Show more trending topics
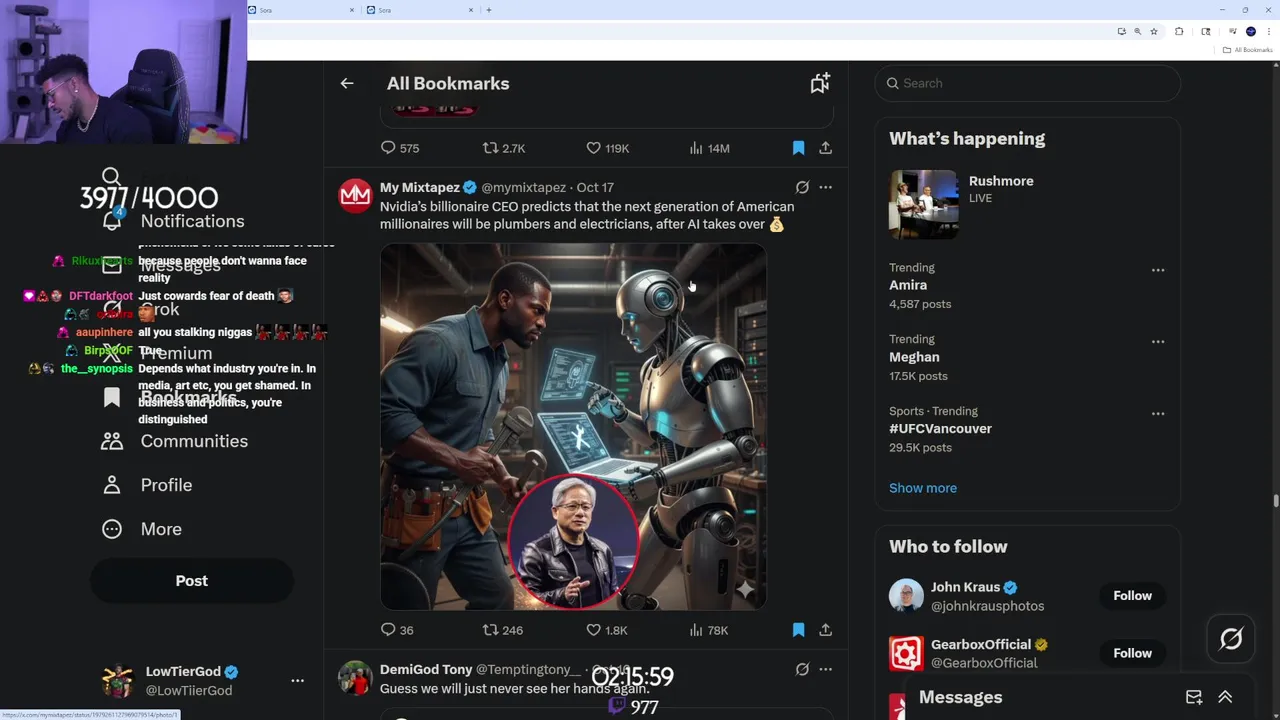Viewport: 1280px width, 720px height. point(923,488)
